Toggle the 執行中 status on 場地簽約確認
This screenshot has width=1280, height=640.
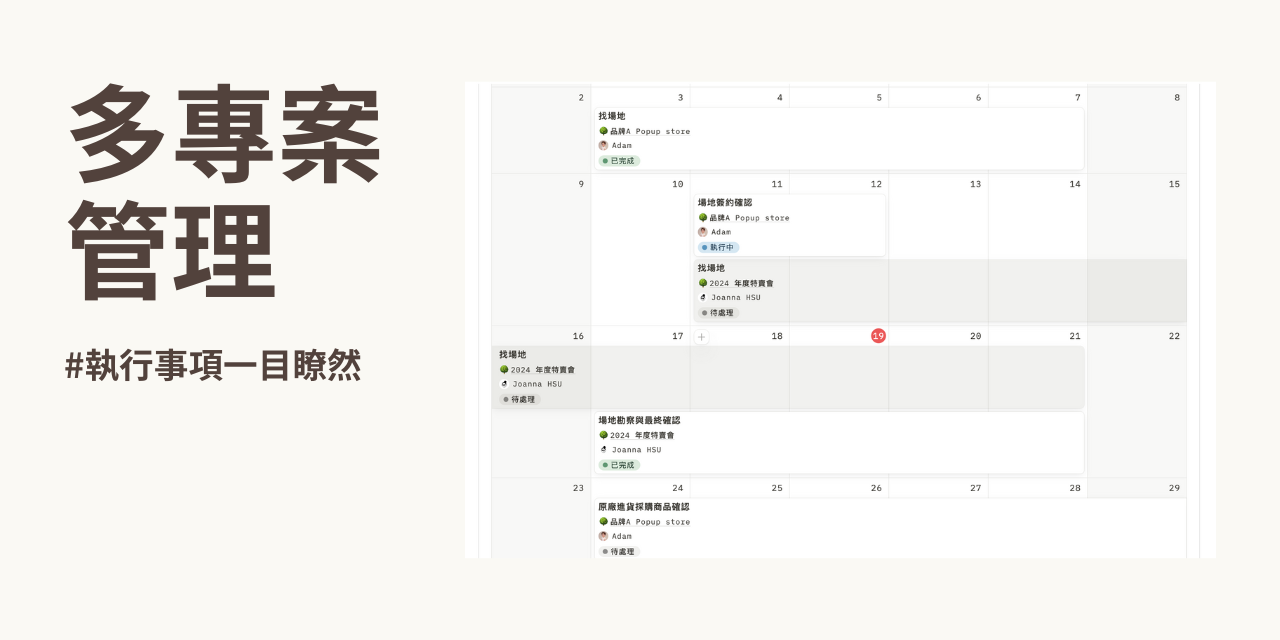coord(720,247)
